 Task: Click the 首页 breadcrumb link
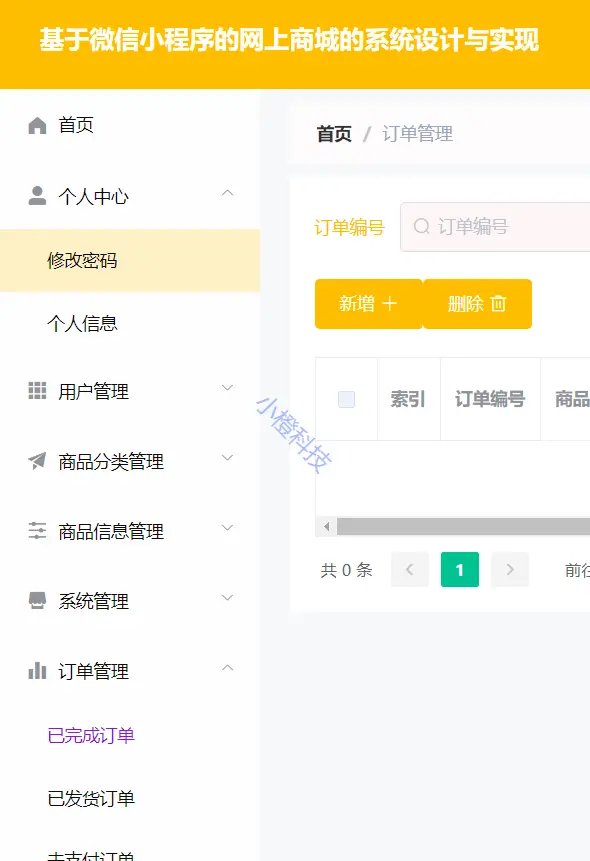click(334, 133)
